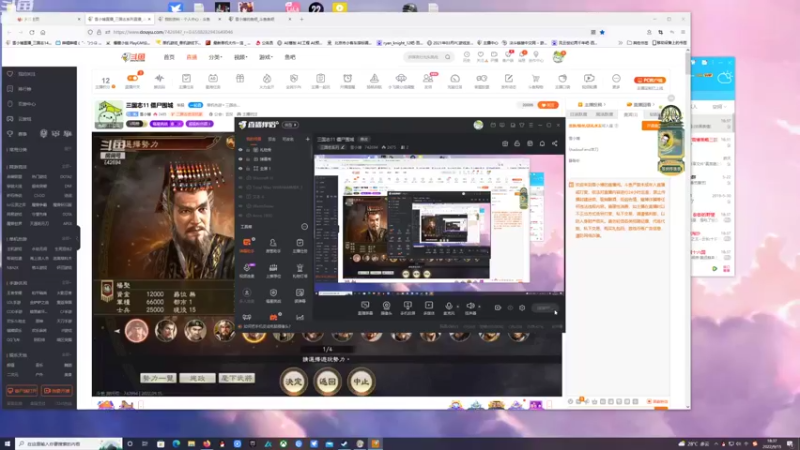The height and width of the screenshot is (450, 800).
Task: Open the 游戏 dropdown in the Douyu navigation
Action: (266, 57)
